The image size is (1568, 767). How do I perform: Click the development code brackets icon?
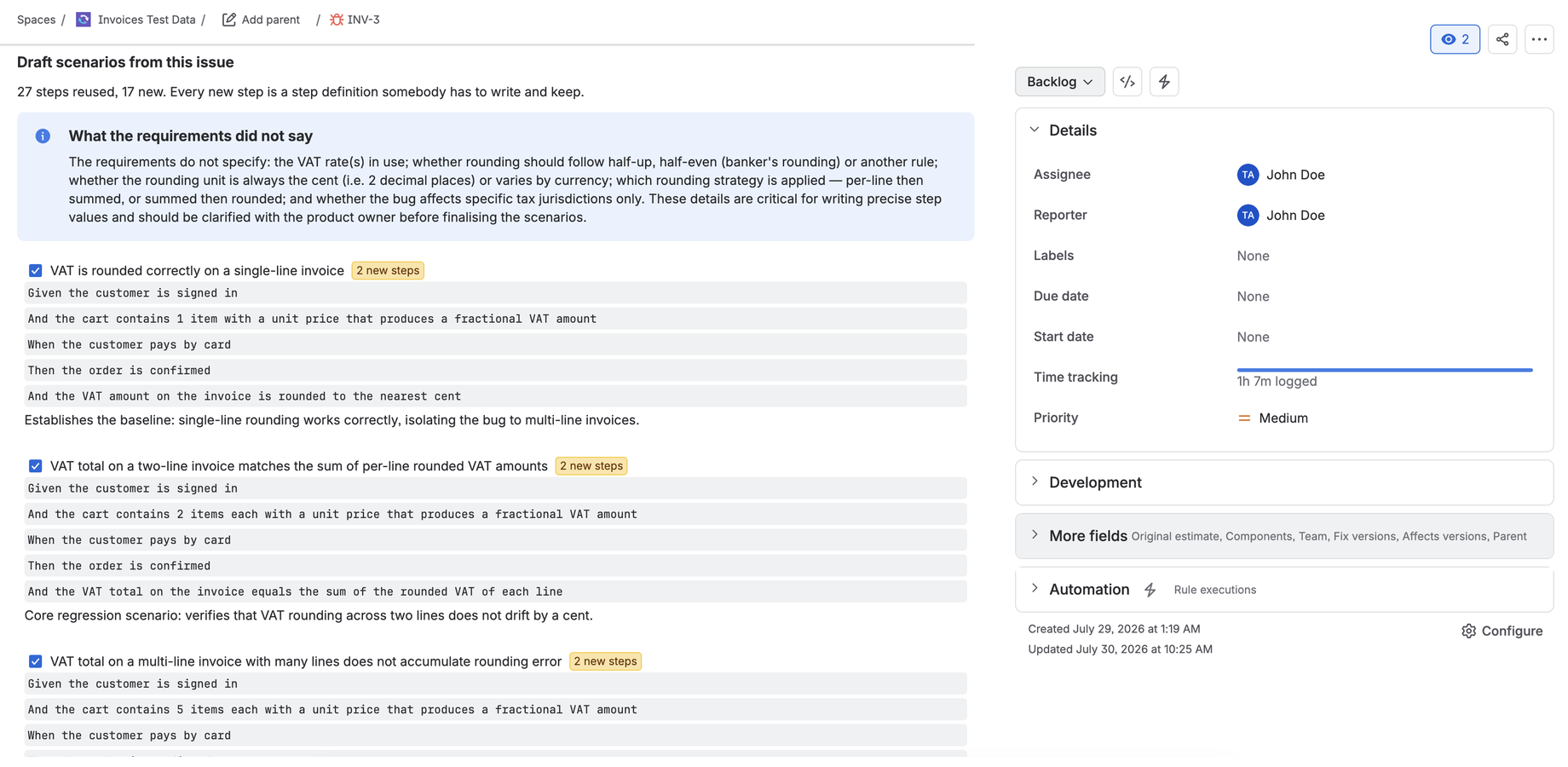[1127, 82]
